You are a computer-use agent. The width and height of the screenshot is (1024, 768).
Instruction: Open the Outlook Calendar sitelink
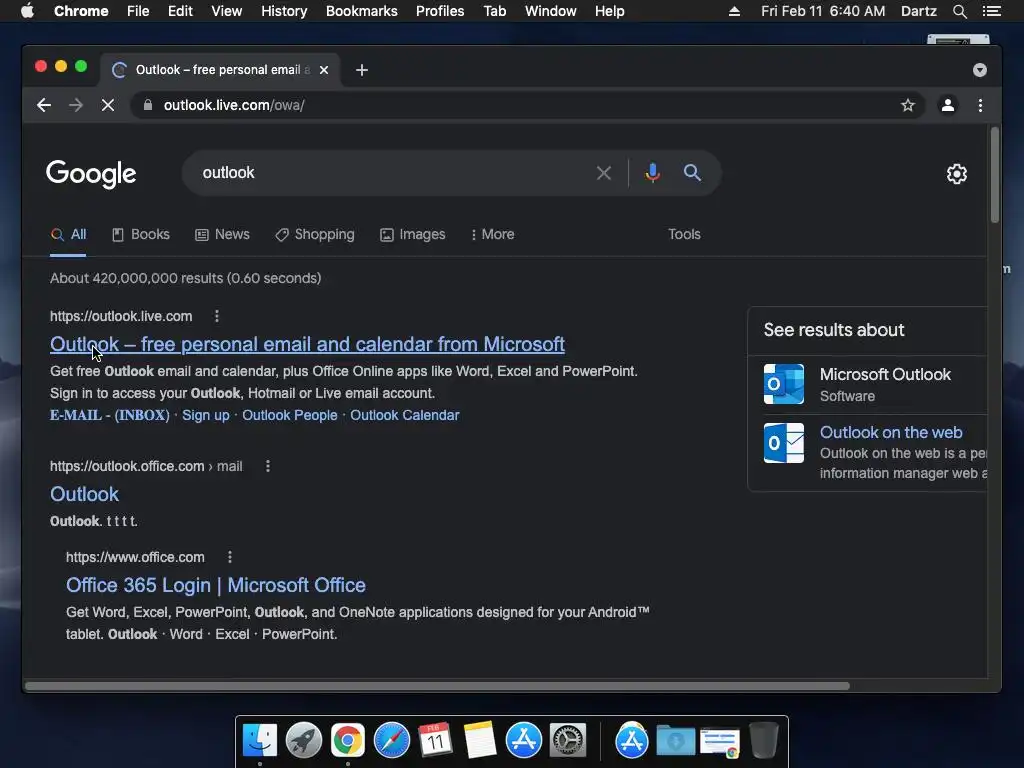click(405, 415)
